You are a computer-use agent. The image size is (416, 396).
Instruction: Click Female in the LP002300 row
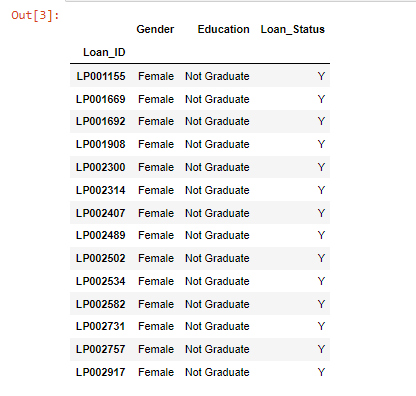coord(156,167)
